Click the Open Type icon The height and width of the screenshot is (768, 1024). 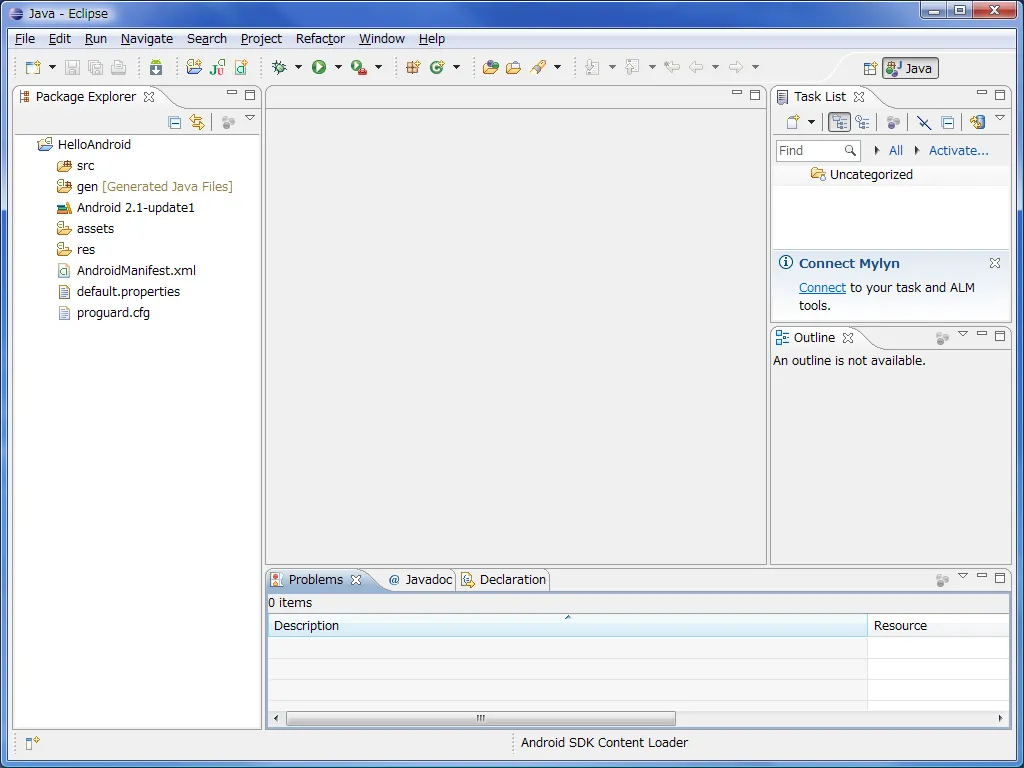point(490,67)
